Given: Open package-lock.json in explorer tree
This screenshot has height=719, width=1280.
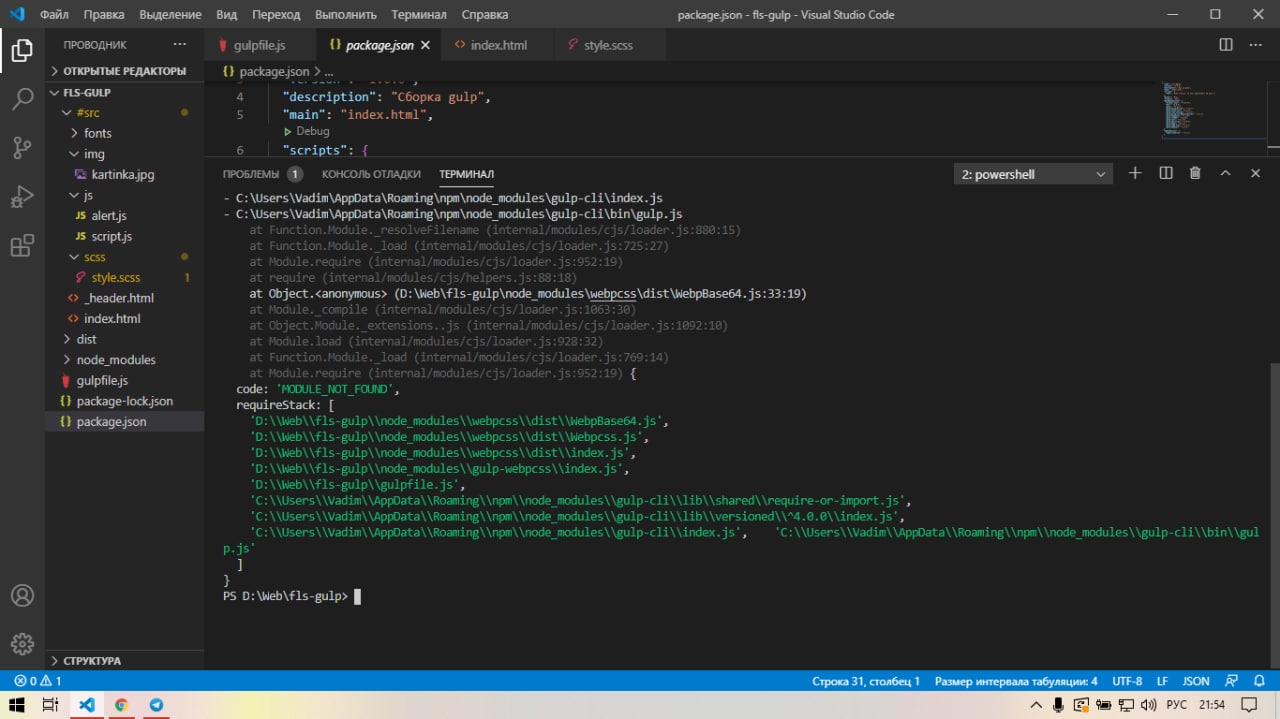Looking at the screenshot, I should click(125, 401).
